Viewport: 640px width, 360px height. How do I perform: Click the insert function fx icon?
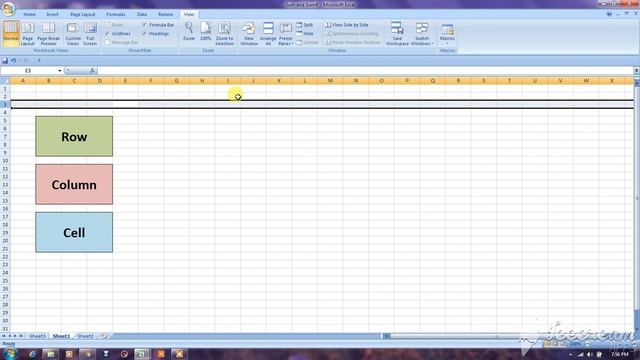click(92, 71)
